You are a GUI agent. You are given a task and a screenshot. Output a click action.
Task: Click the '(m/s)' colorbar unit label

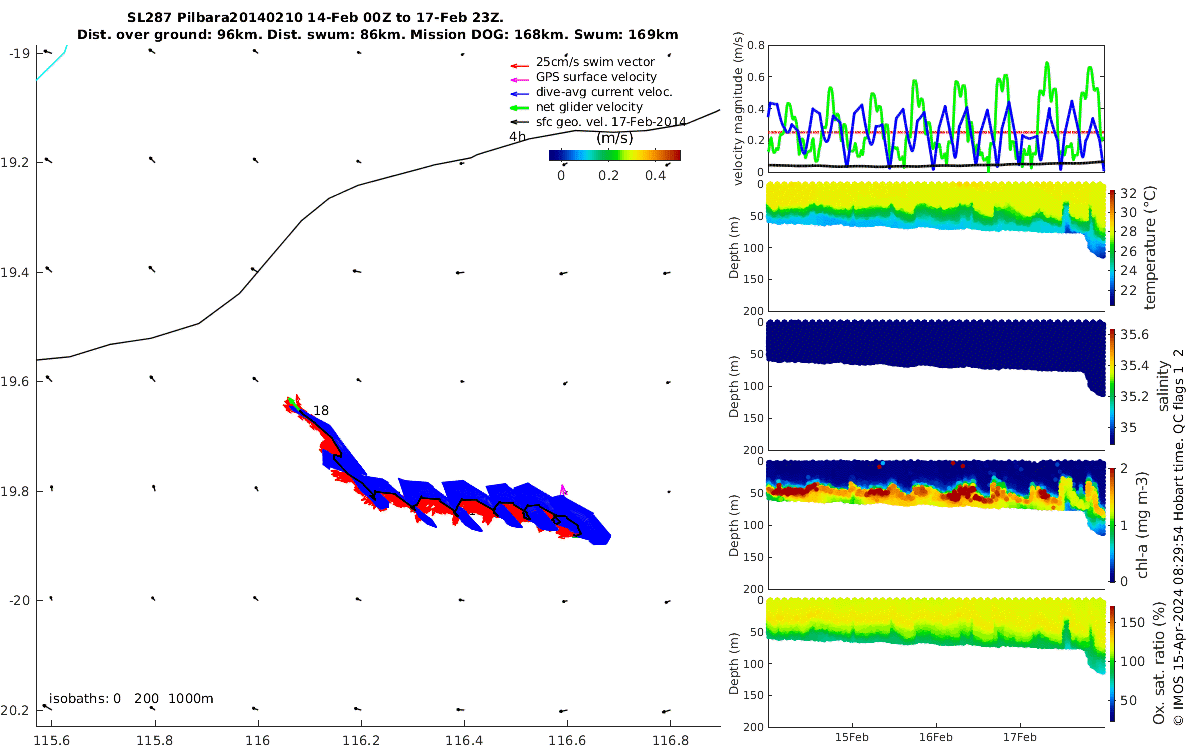[x=614, y=138]
